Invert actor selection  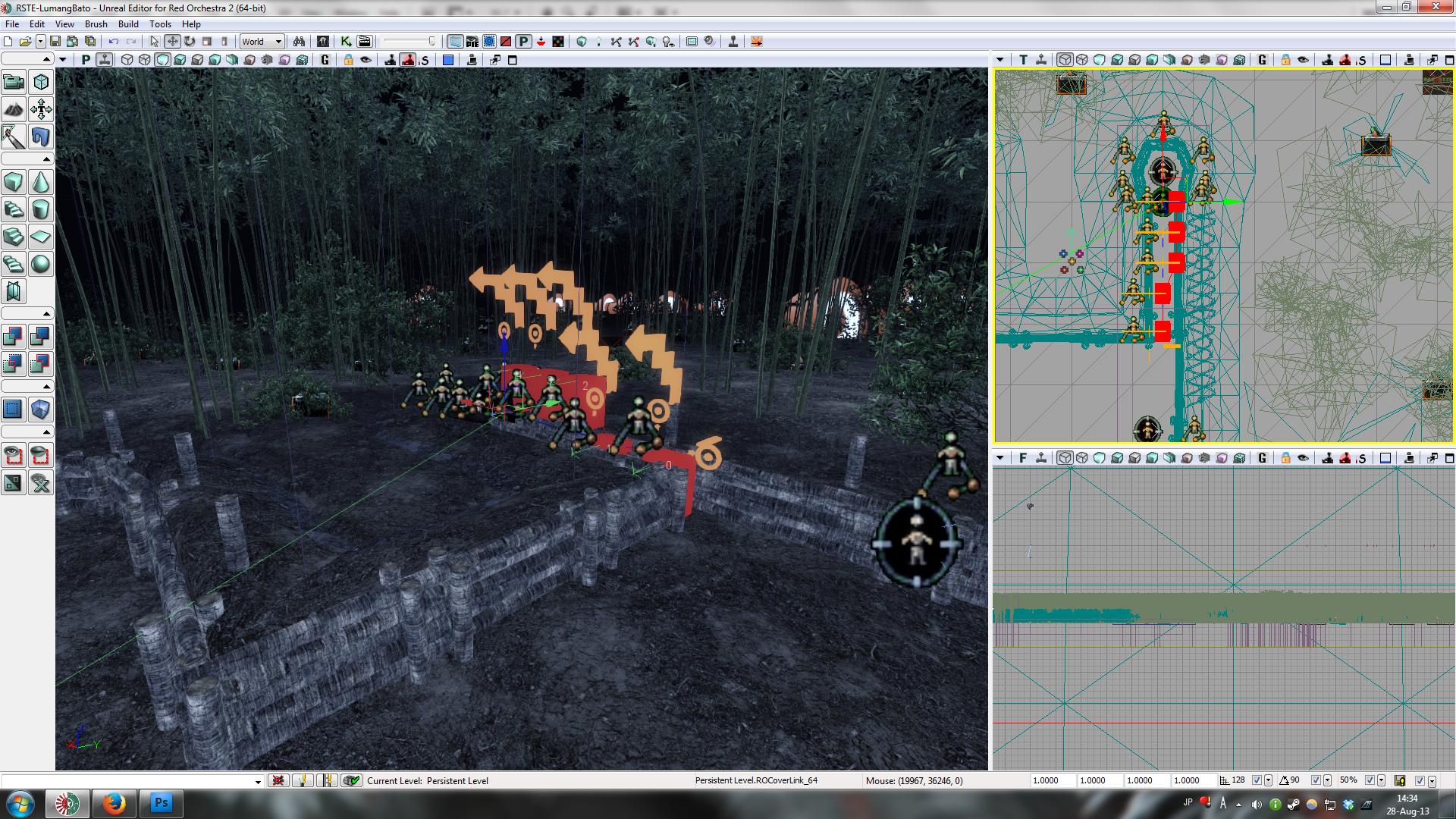(14, 482)
